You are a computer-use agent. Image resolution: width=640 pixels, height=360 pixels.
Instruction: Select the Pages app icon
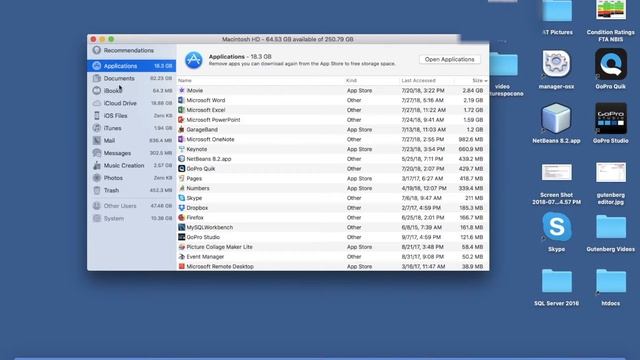point(182,178)
